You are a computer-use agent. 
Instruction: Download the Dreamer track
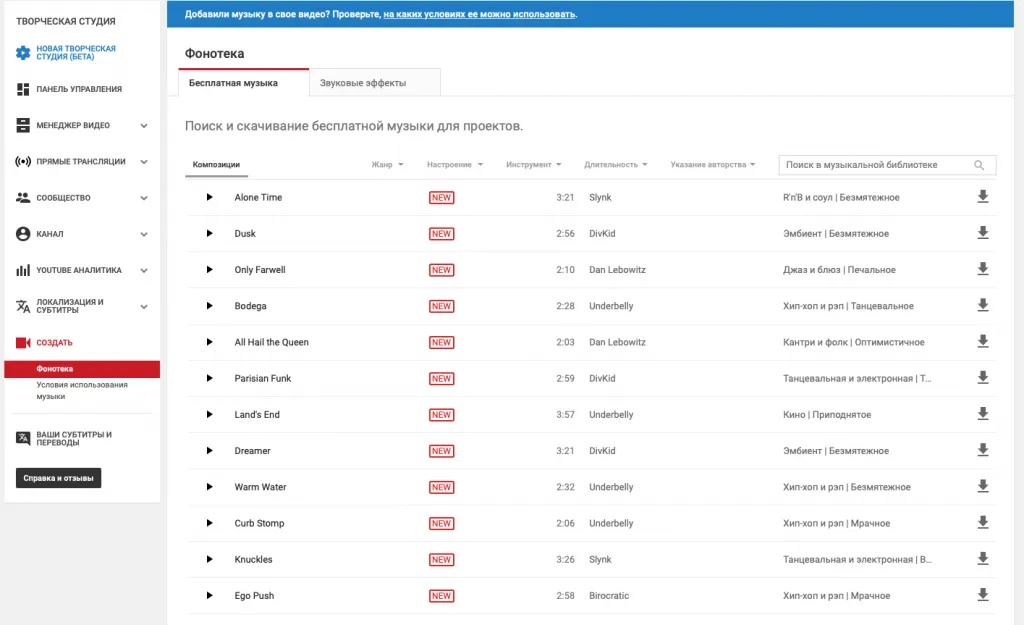tap(982, 450)
